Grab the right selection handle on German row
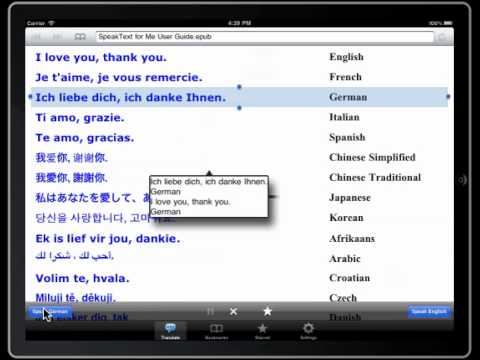Image resolution: width=480 pixels, height=360 pixels. click(448, 97)
